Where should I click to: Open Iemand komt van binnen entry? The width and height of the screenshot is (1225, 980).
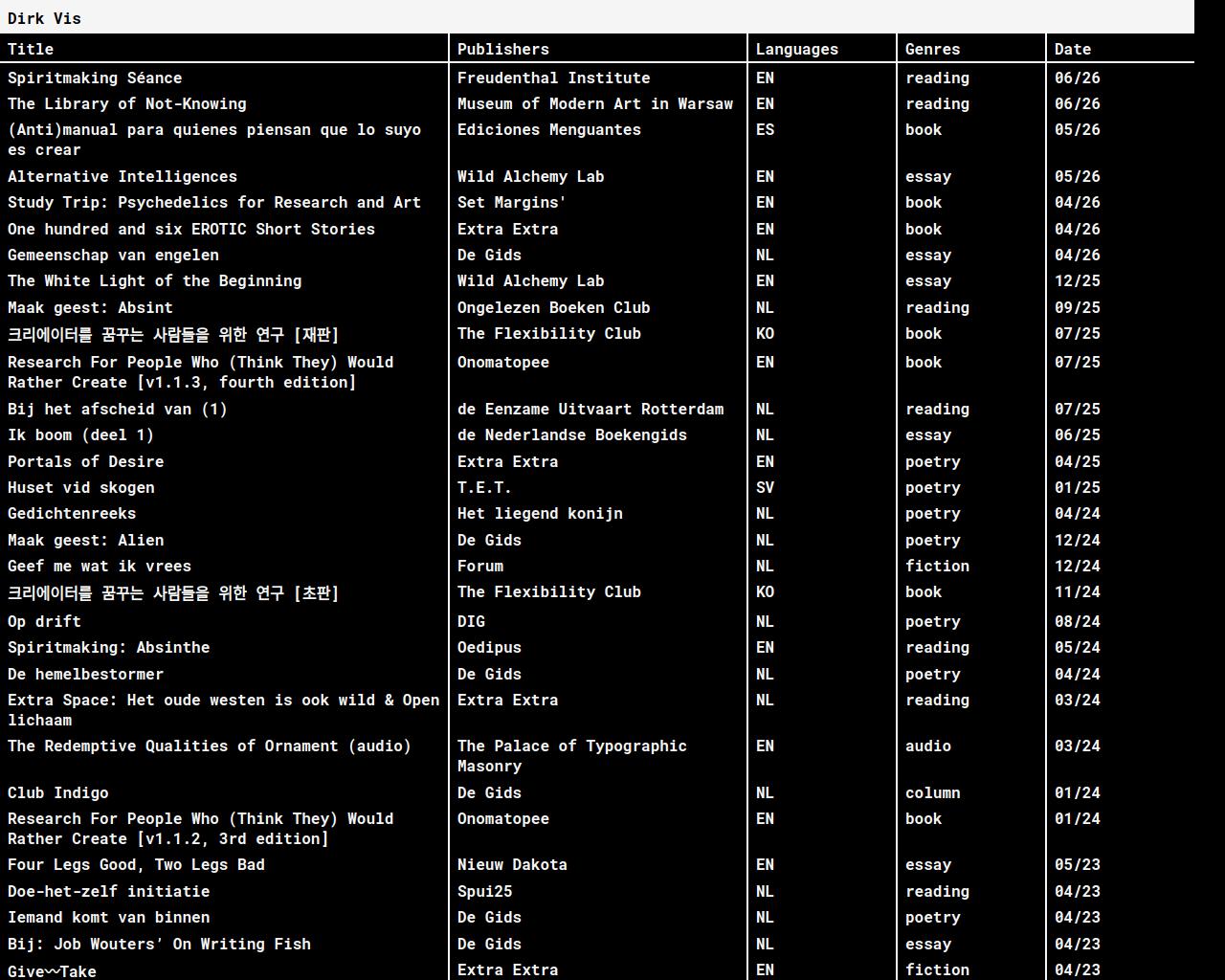pos(108,917)
